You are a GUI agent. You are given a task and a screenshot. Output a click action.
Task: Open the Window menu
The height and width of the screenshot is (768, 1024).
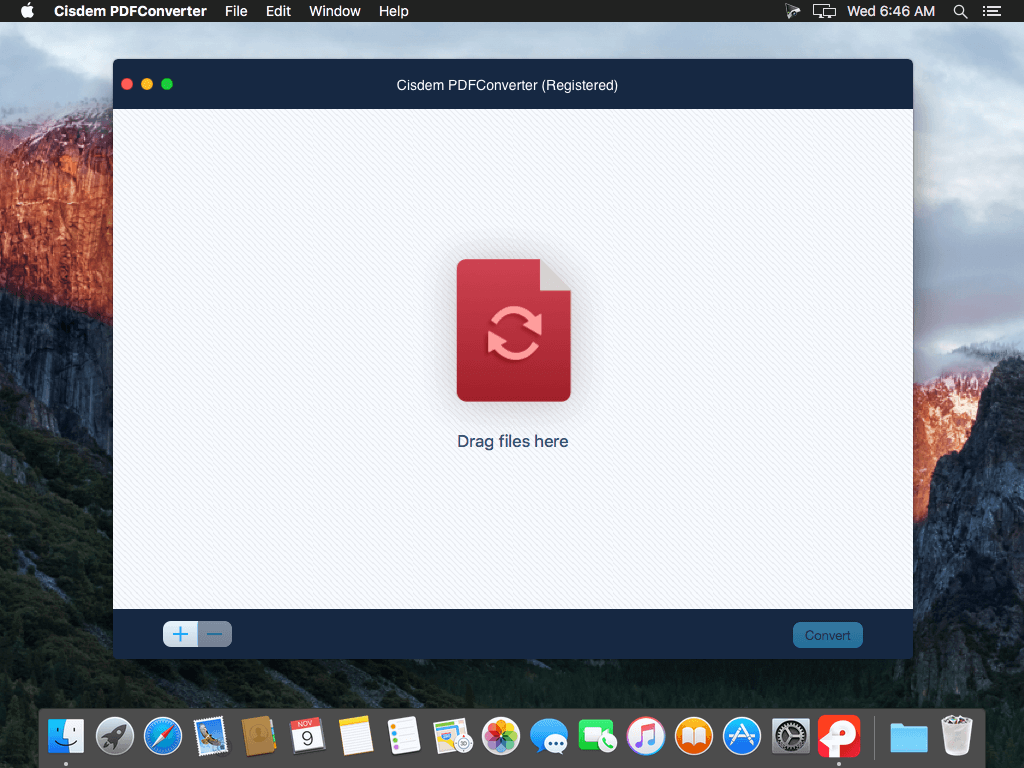[334, 11]
